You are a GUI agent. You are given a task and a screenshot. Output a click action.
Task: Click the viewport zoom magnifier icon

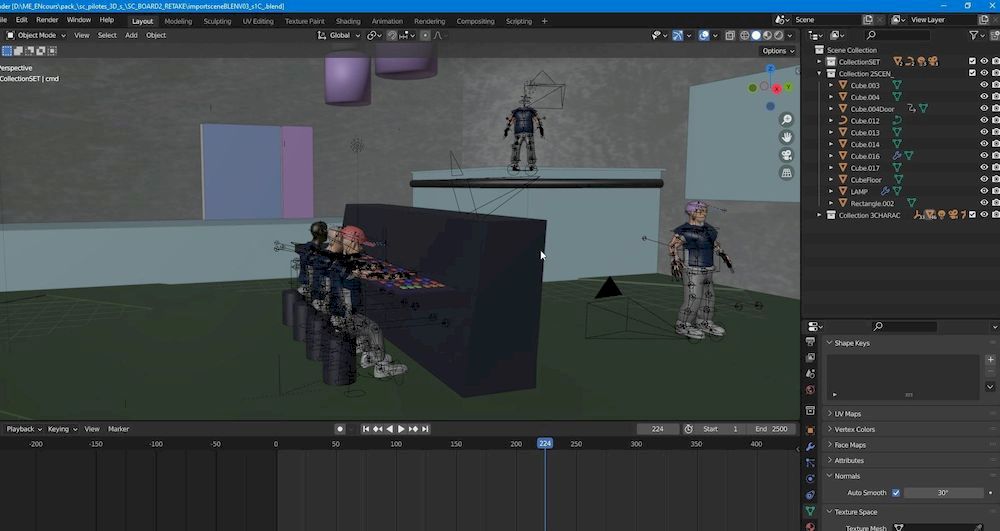(787, 119)
